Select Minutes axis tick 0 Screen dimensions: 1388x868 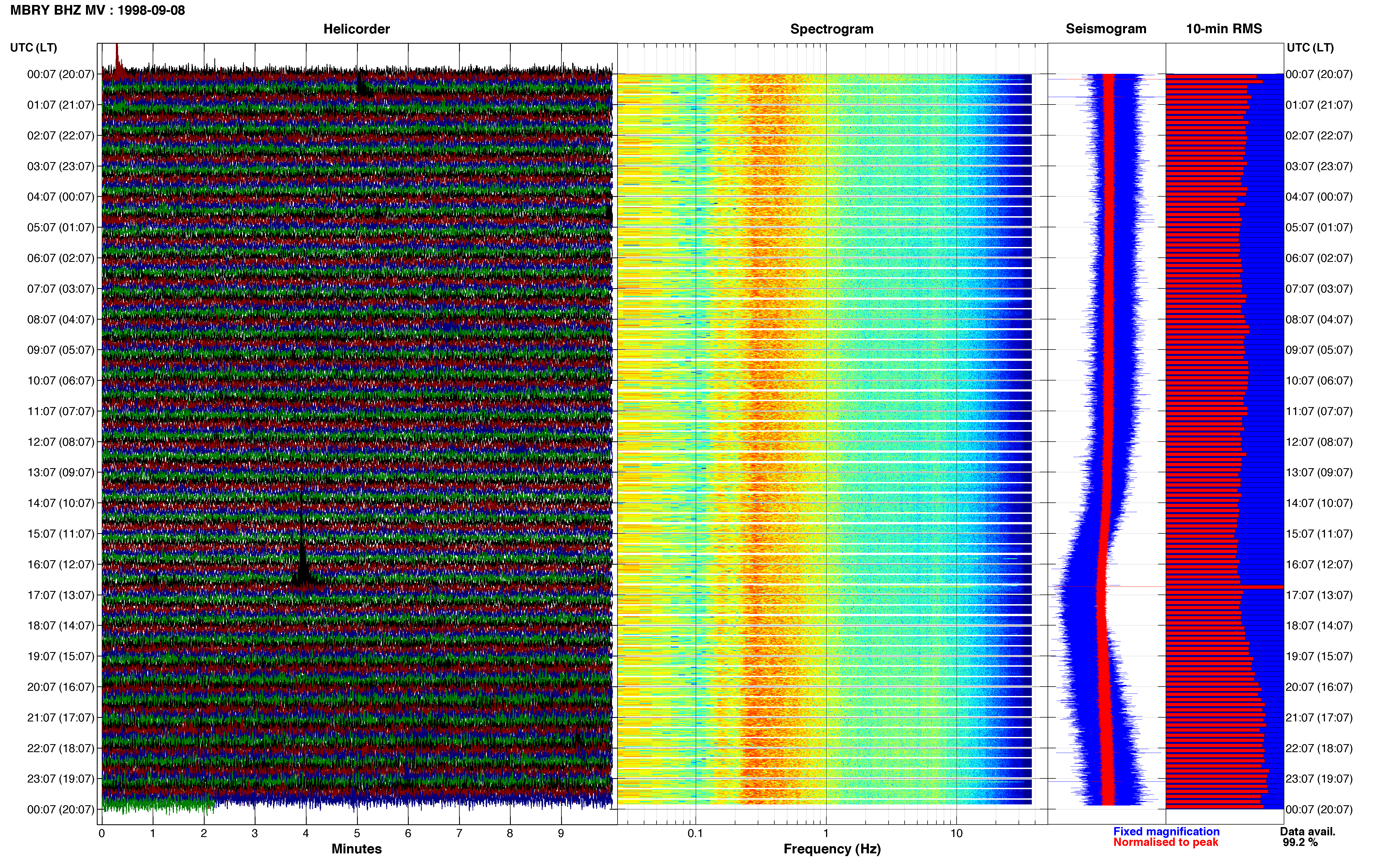[101, 833]
